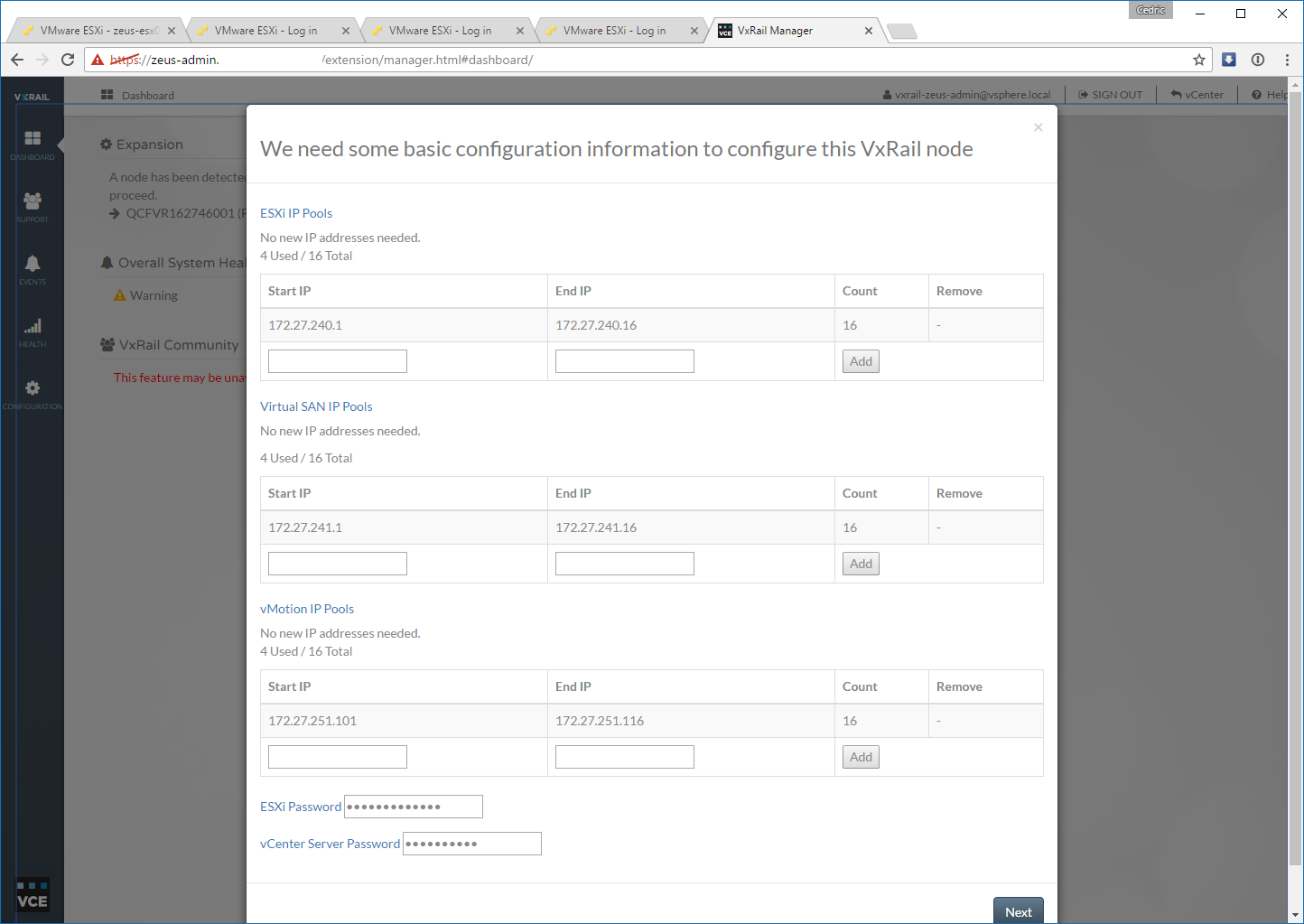Close the configuration dialog with X
This screenshot has width=1304, height=924.
pos(1038,127)
